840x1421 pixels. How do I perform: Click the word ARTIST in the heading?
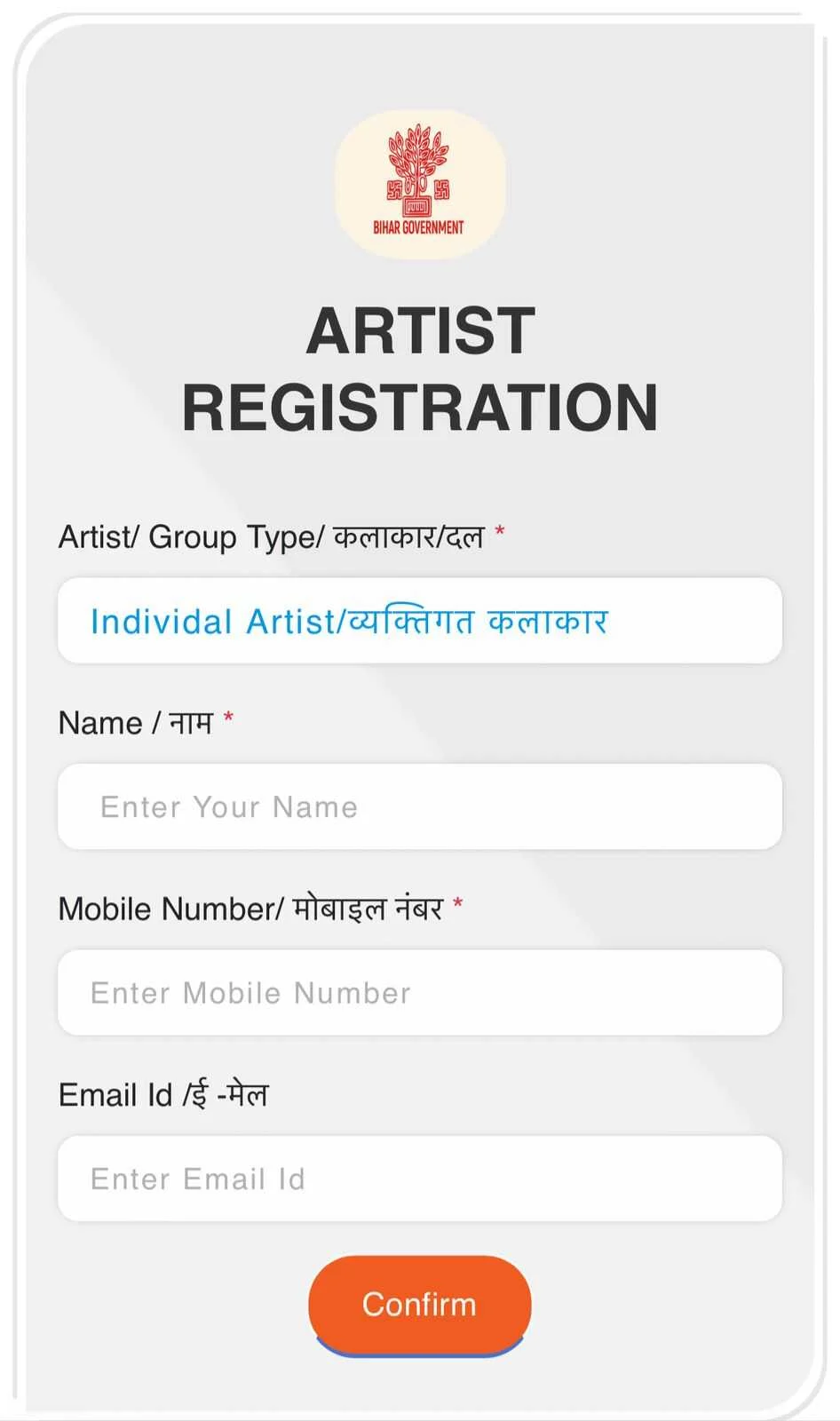(x=420, y=330)
